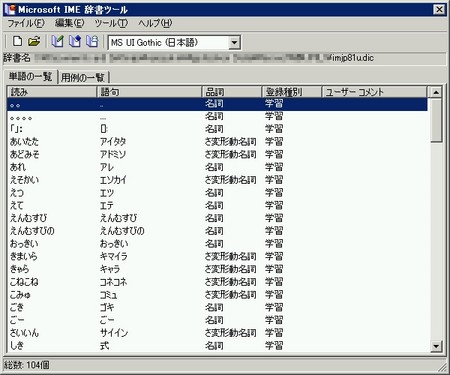
Task: Switch to the 単語の一覧 tab
Action: (30, 76)
